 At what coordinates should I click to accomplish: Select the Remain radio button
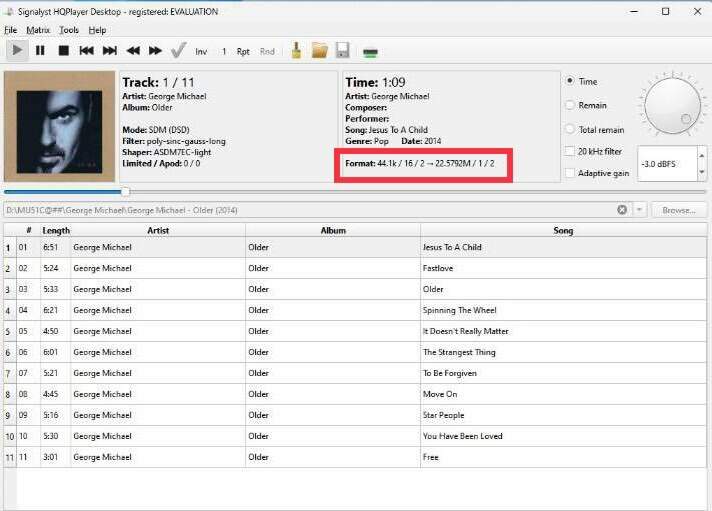(x=570, y=105)
